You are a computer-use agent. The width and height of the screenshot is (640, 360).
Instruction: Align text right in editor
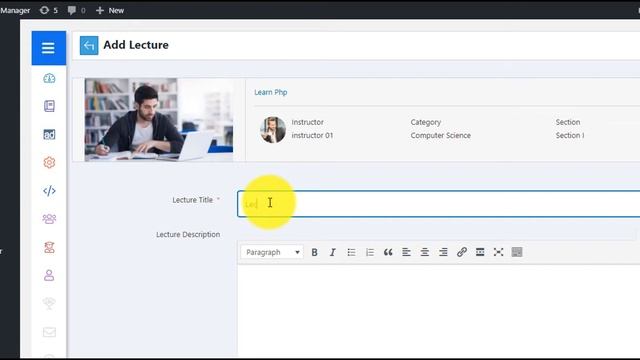point(443,252)
